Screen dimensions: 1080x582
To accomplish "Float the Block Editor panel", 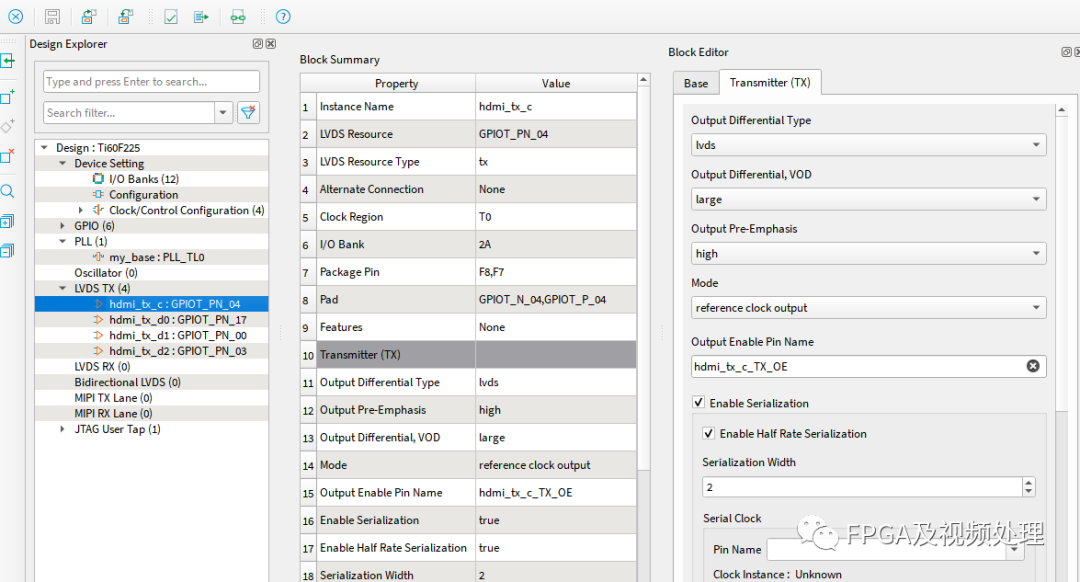I will (1066, 52).
